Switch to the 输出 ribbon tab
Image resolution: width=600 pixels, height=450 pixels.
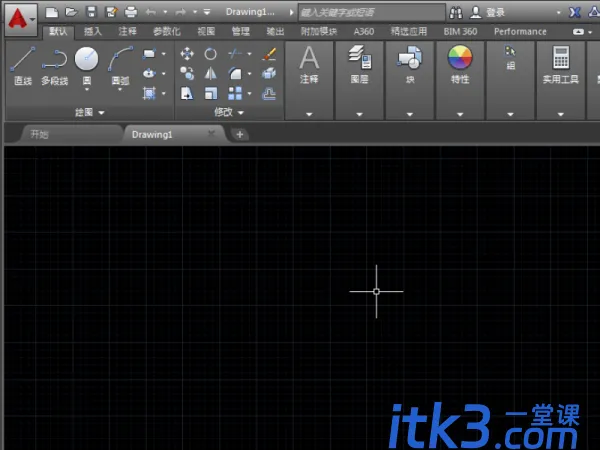[275, 31]
